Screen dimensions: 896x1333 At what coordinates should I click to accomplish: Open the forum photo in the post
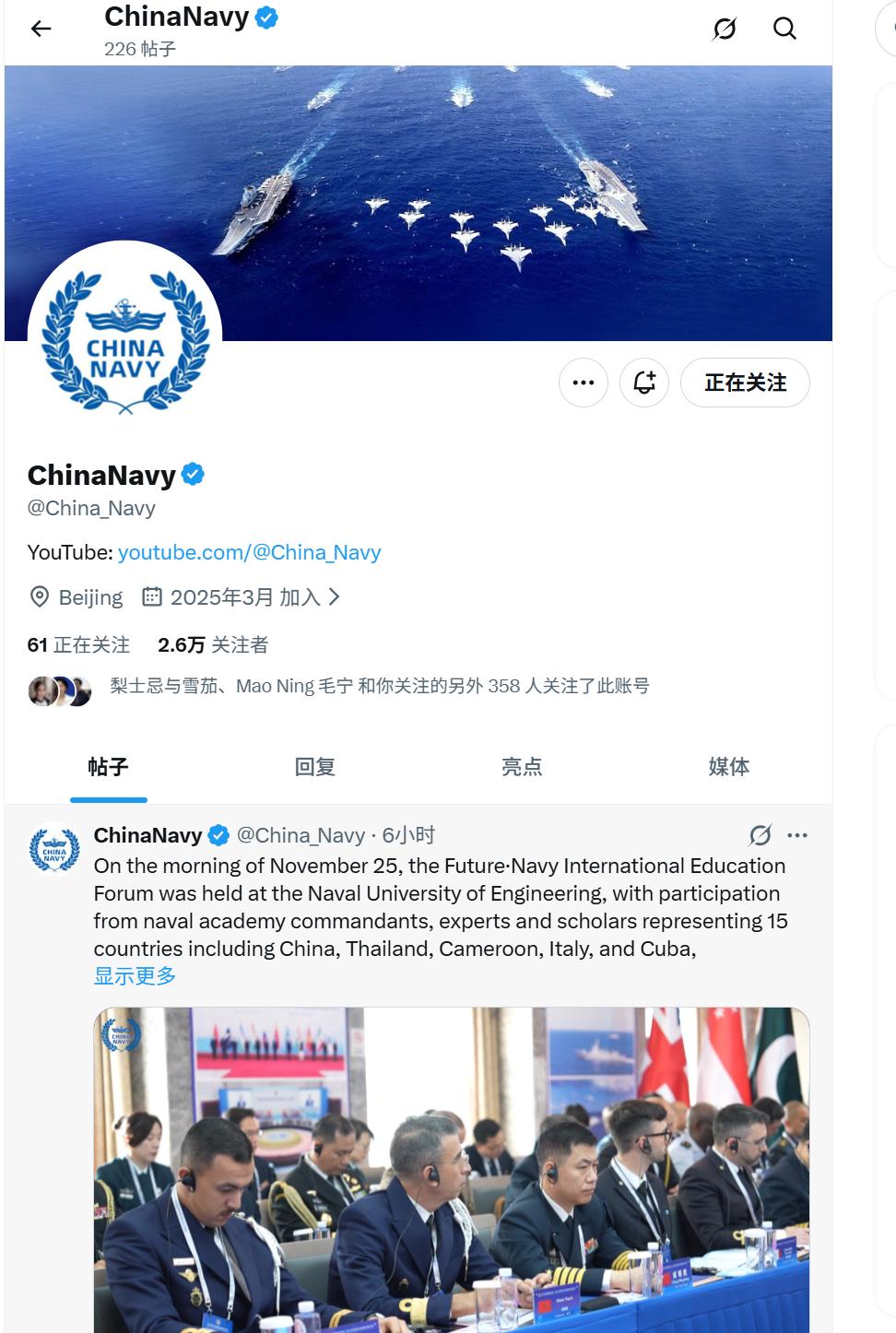click(x=452, y=1170)
